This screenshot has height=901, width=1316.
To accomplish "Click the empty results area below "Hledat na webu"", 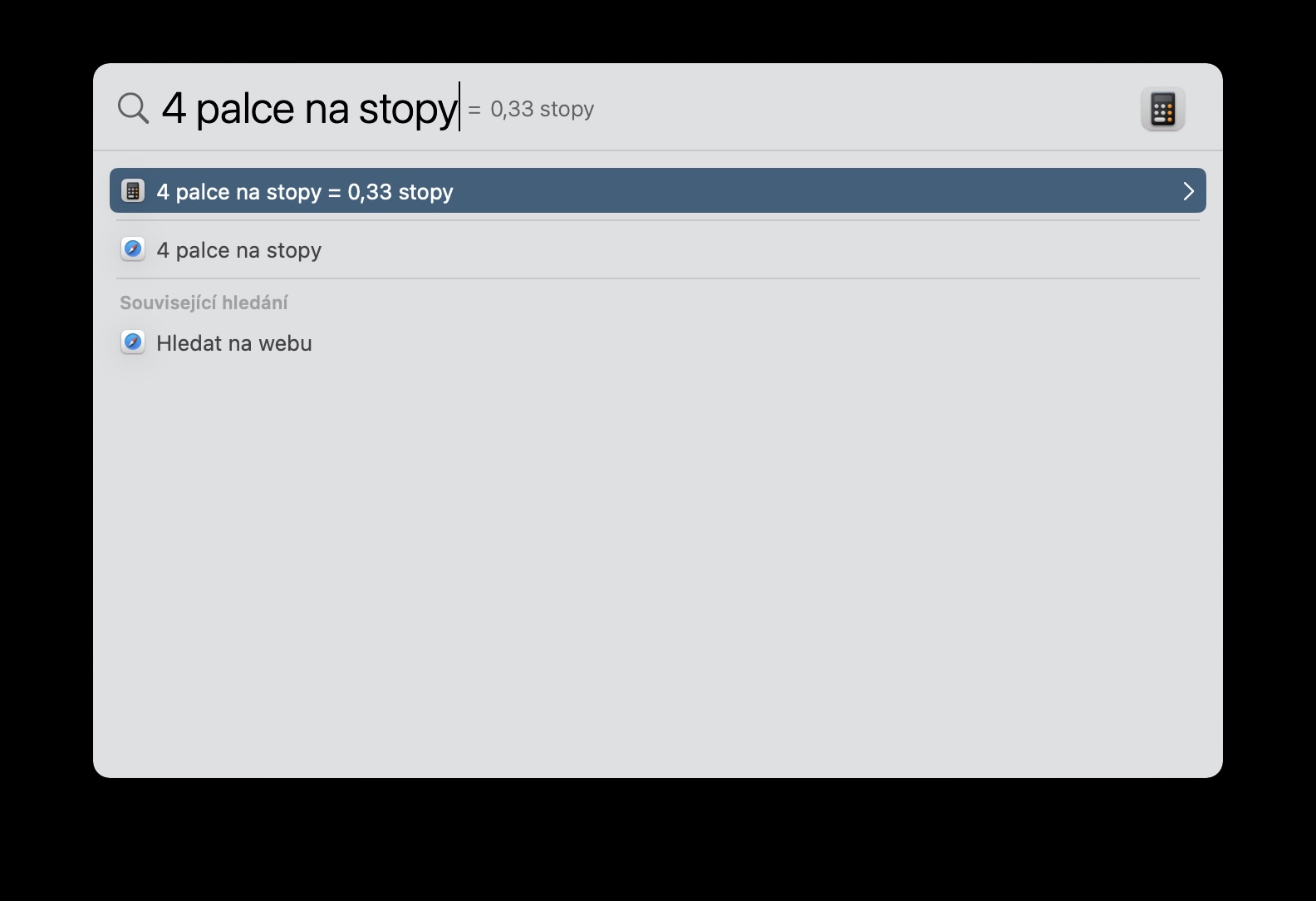I will click(656, 565).
